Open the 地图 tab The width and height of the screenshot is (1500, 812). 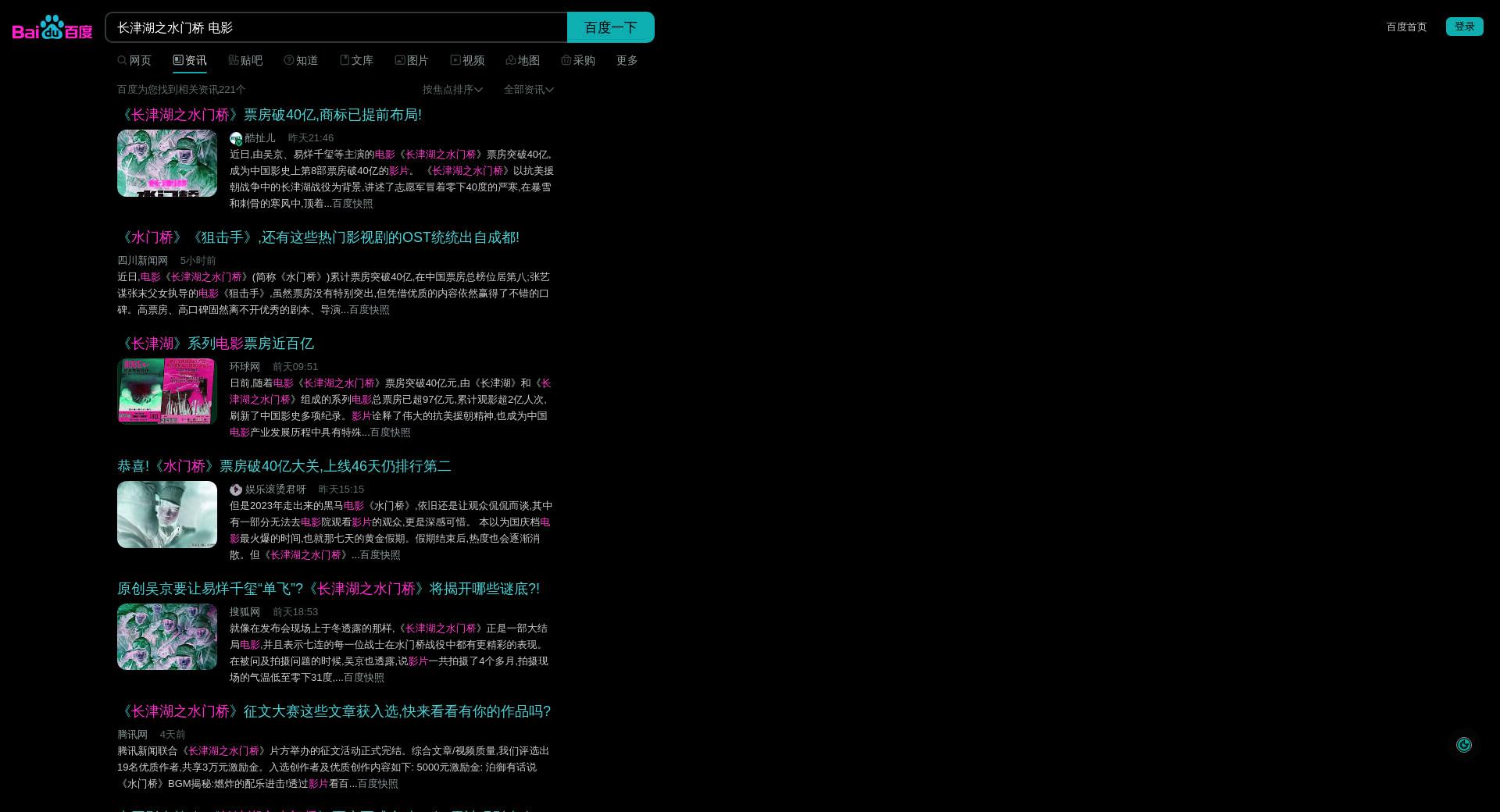[523, 60]
